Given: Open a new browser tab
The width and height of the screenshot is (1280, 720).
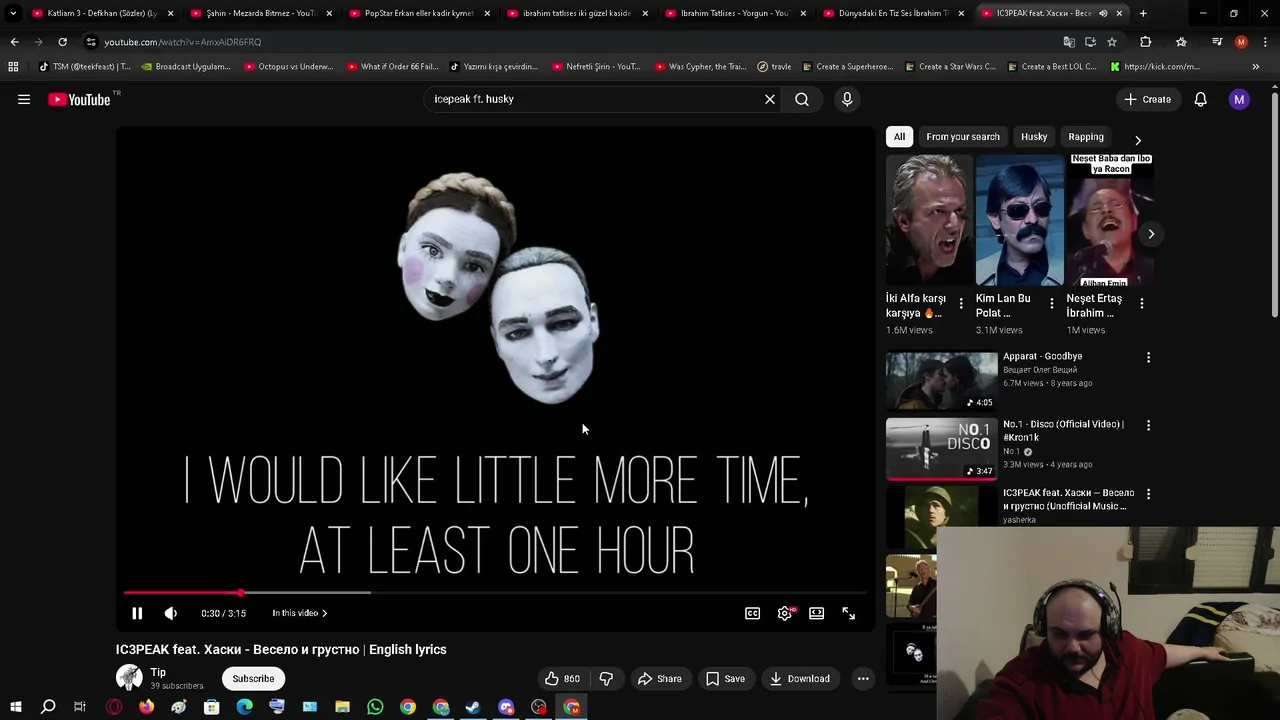Looking at the screenshot, I should (1143, 13).
